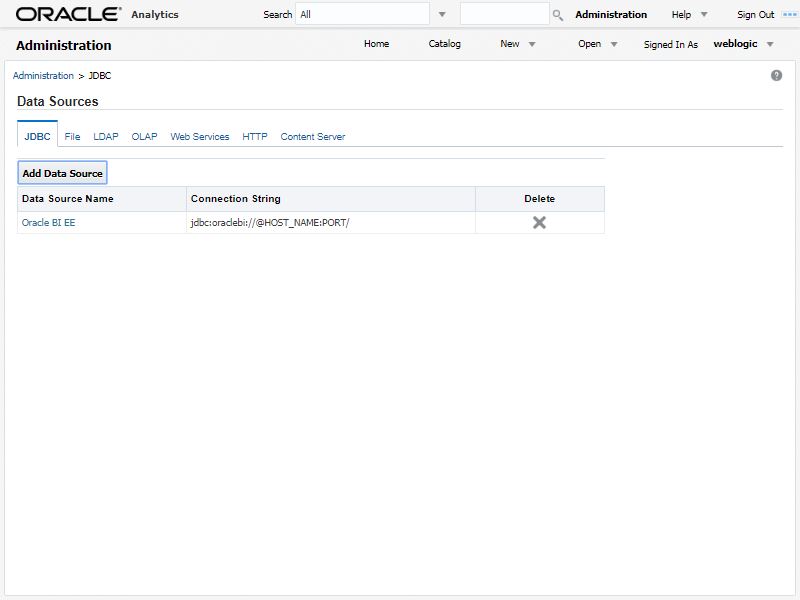Click the Open menu label
This screenshot has width=800, height=600.
coord(589,44)
